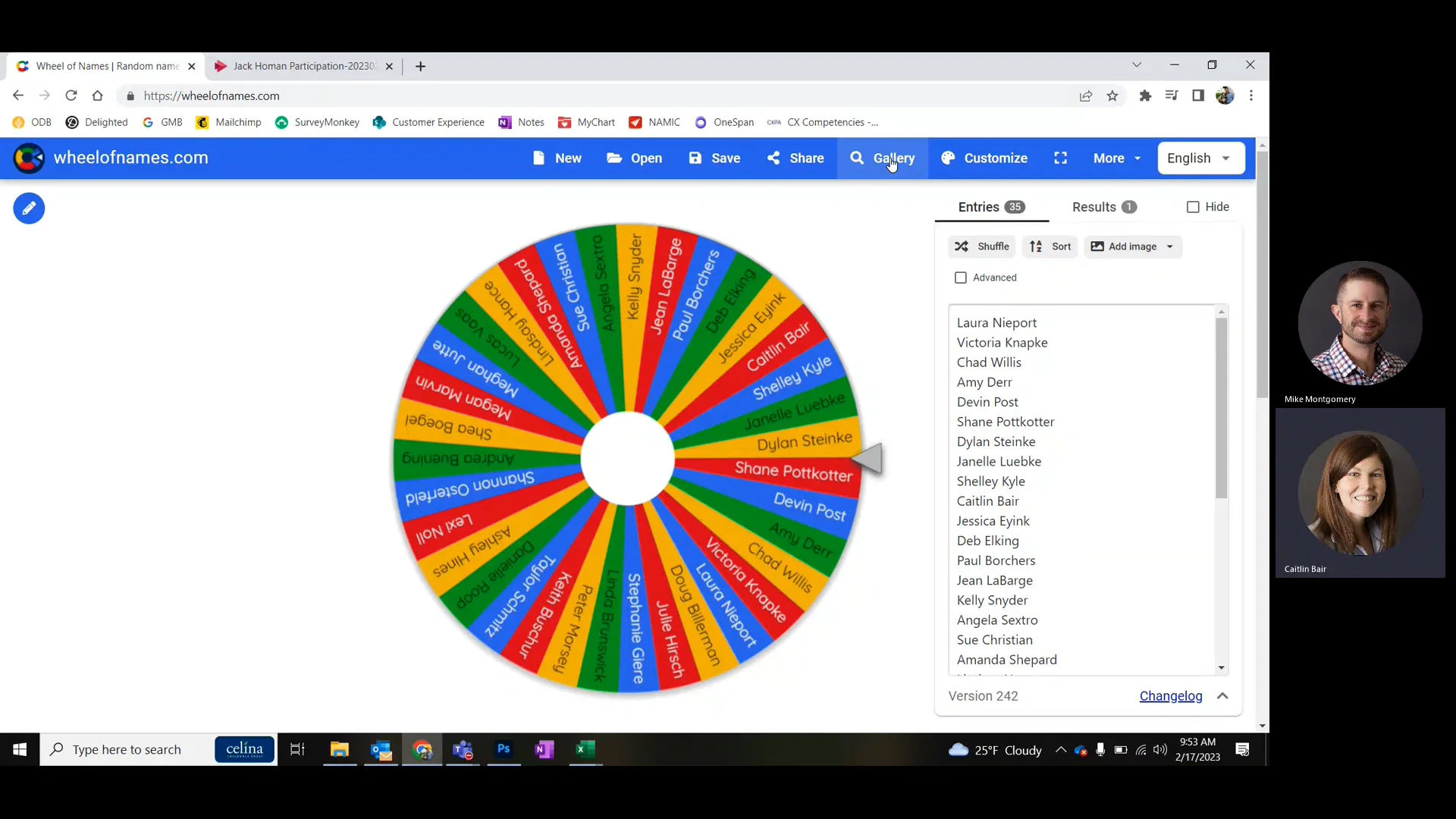Open the Changelog link

1171,696
